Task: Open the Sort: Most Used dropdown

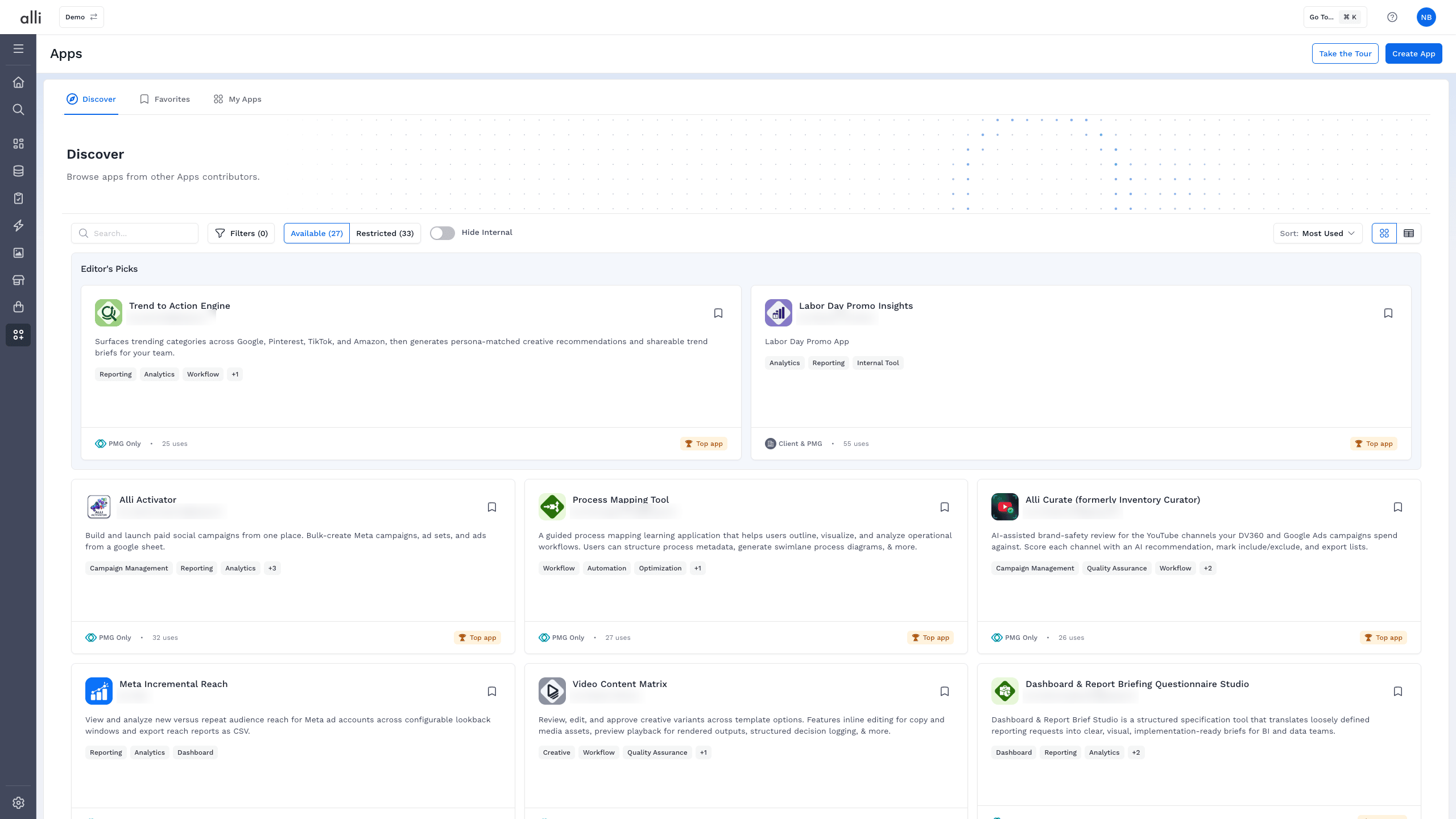Action: pyautogui.click(x=1318, y=233)
